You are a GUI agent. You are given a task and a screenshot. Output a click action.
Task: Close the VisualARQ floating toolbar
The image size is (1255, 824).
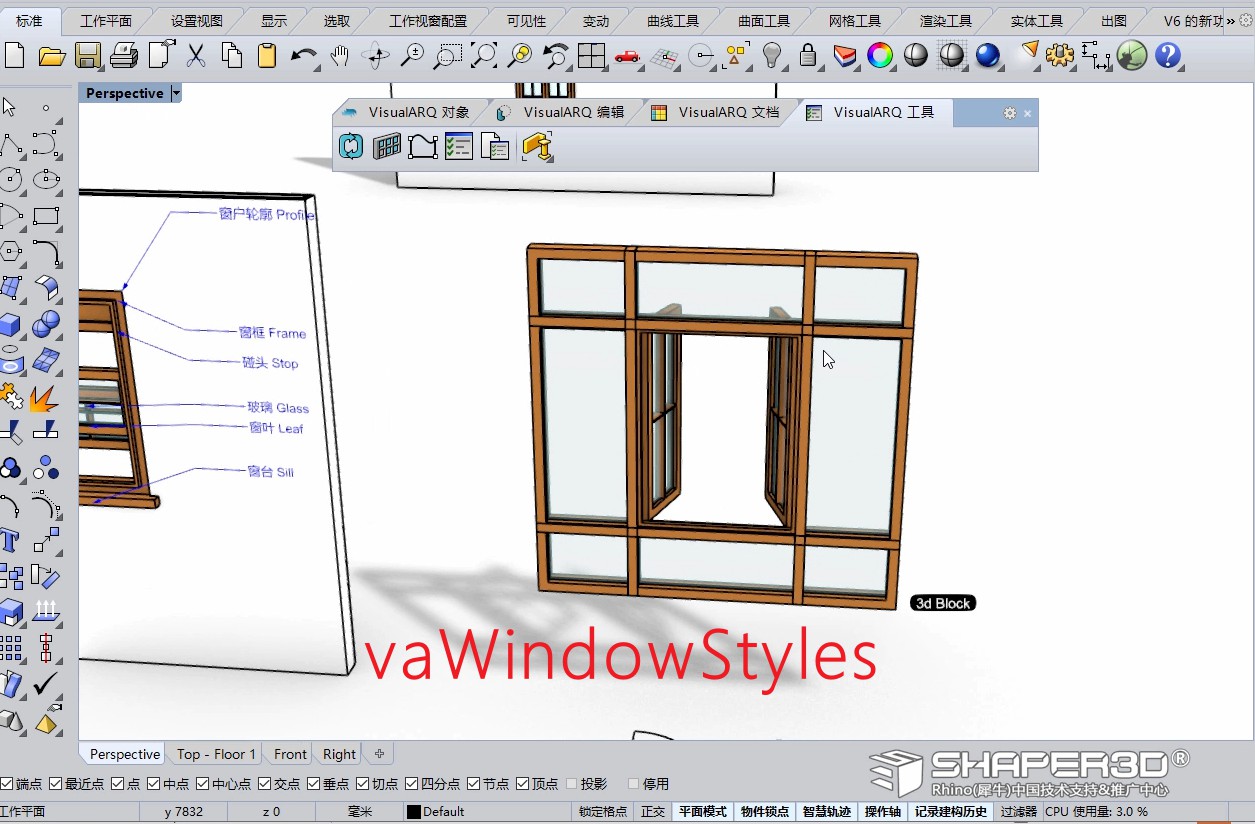click(x=1027, y=113)
